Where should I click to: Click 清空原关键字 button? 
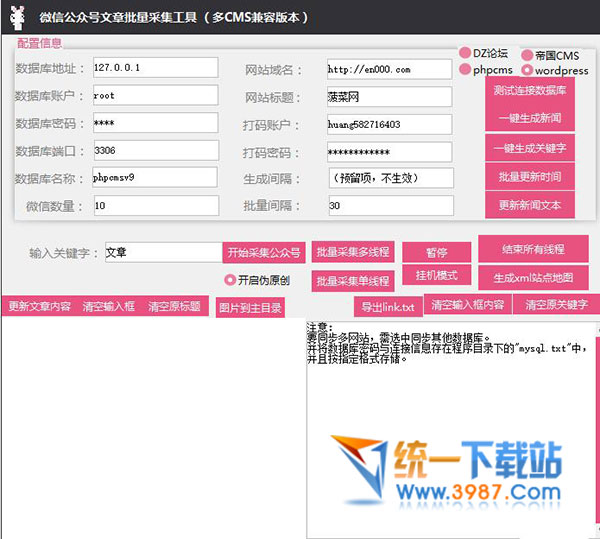coord(556,305)
